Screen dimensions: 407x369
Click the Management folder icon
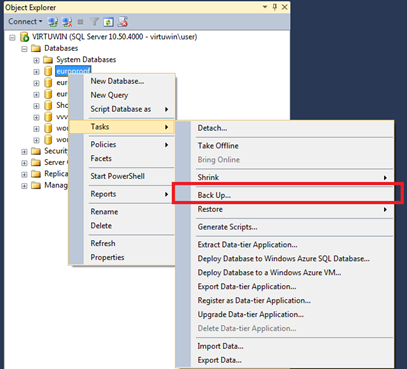(x=36, y=185)
